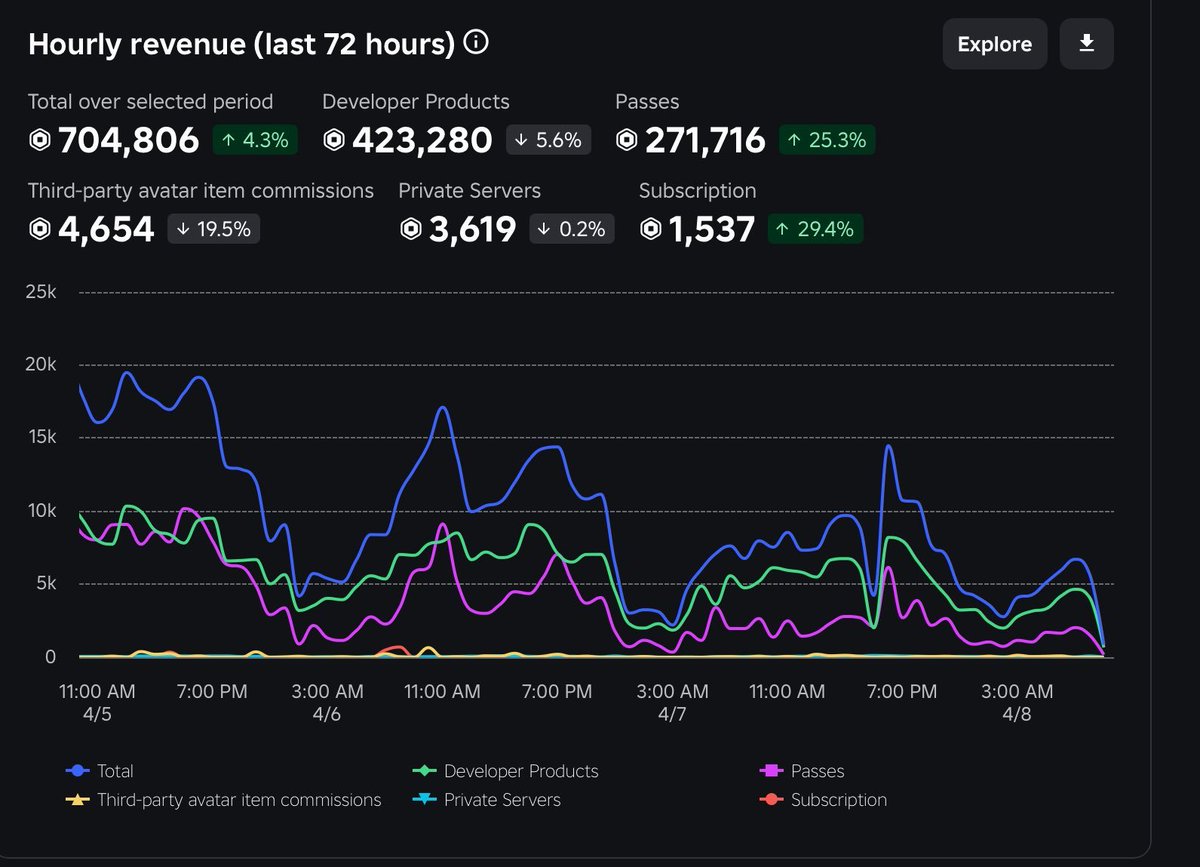This screenshot has height=867, width=1200.
Task: Select the Private Servers value 3,619
Action: coord(472,229)
